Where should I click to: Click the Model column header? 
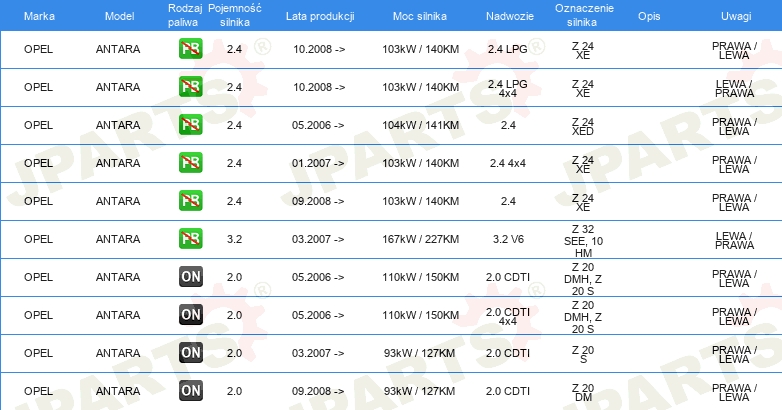119,16
